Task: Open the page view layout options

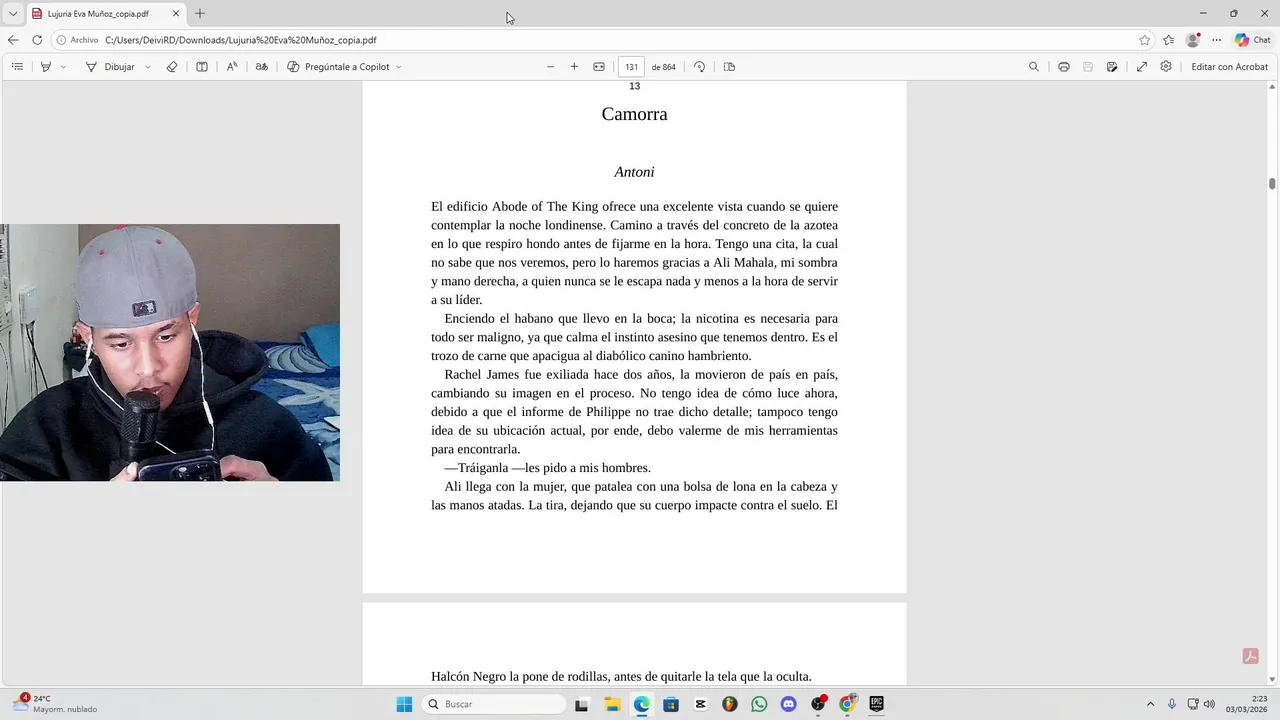Action: pos(729,67)
